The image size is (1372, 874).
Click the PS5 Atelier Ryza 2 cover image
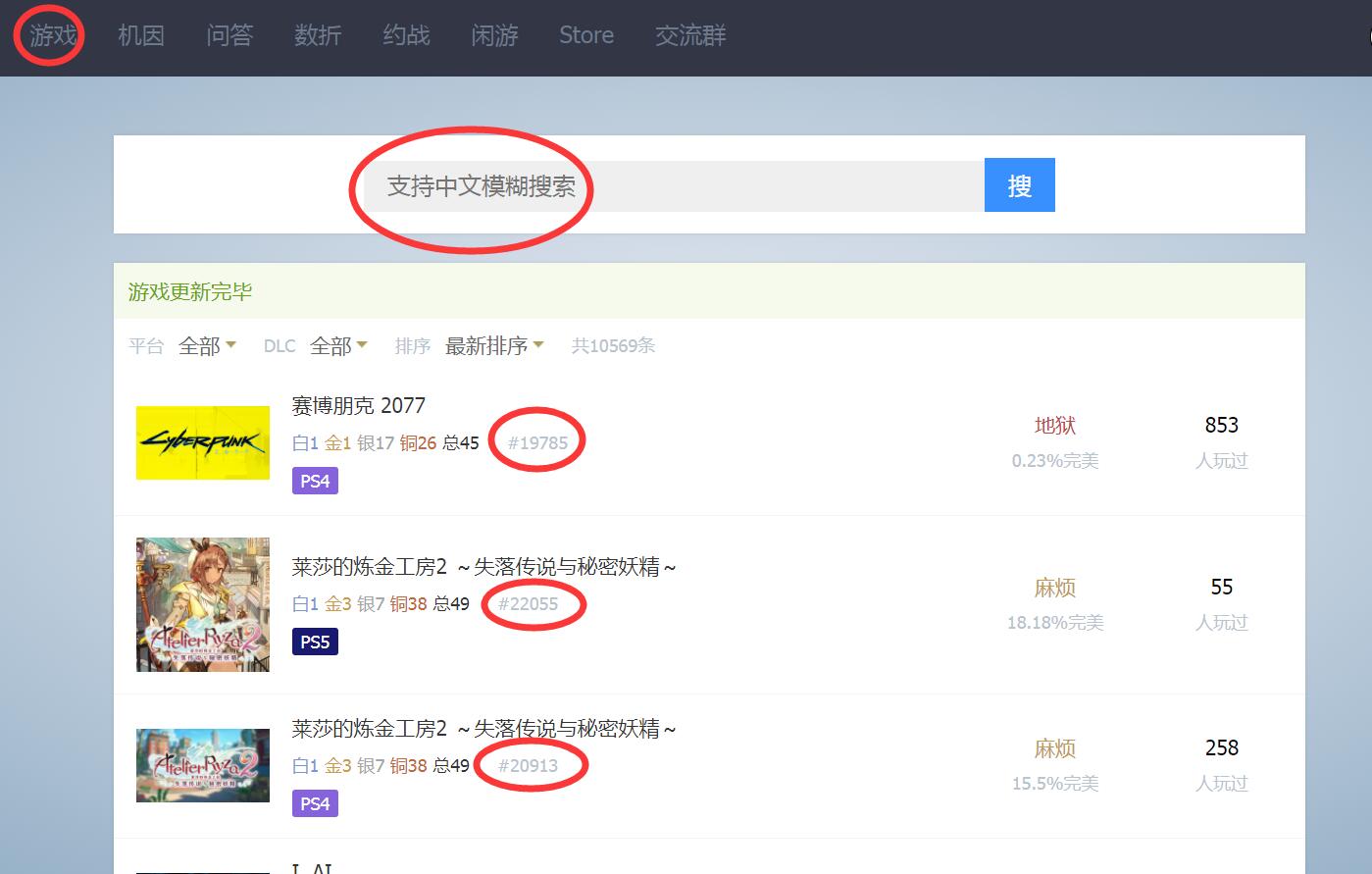coord(203,604)
